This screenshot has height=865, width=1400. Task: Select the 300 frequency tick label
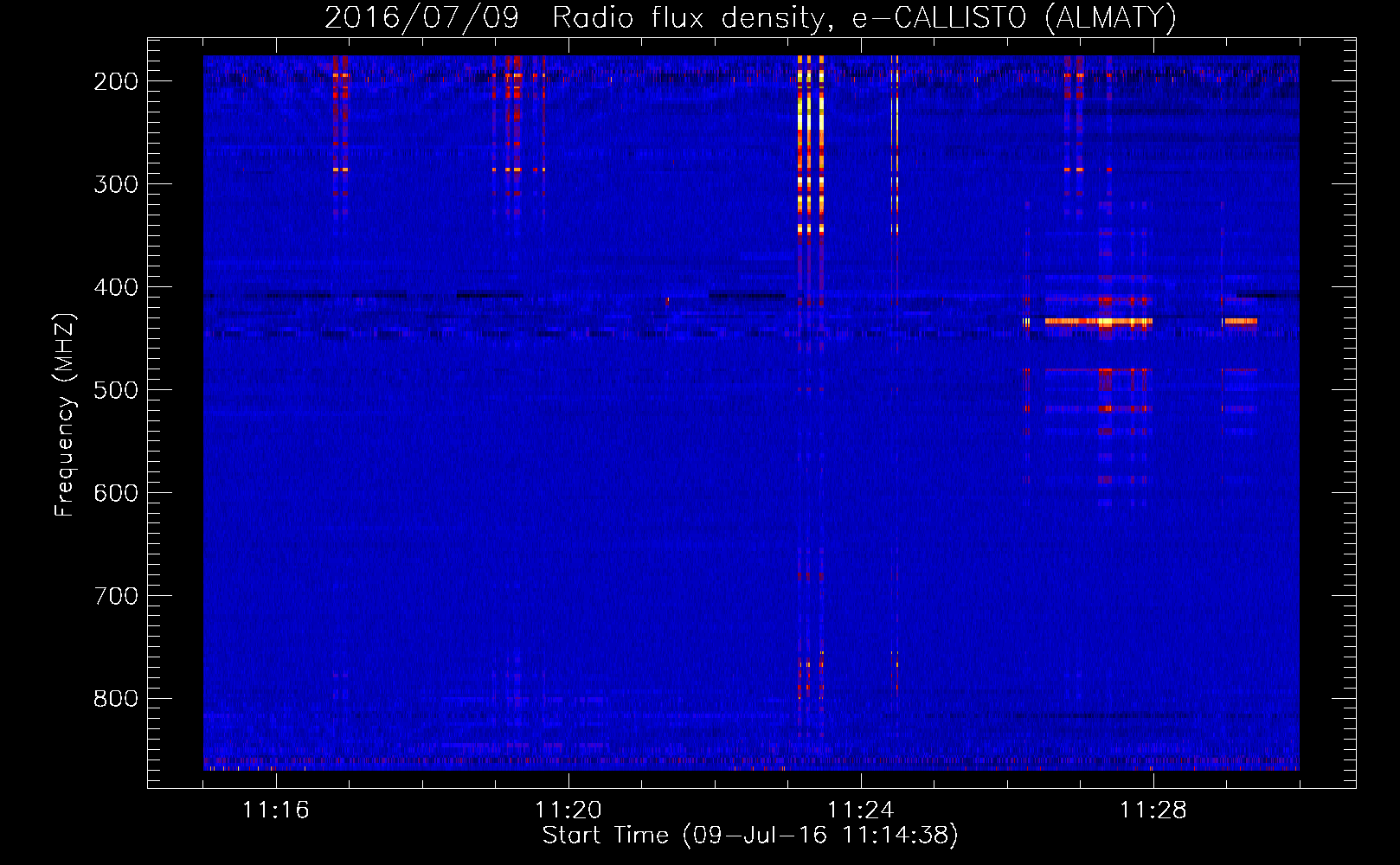116,184
